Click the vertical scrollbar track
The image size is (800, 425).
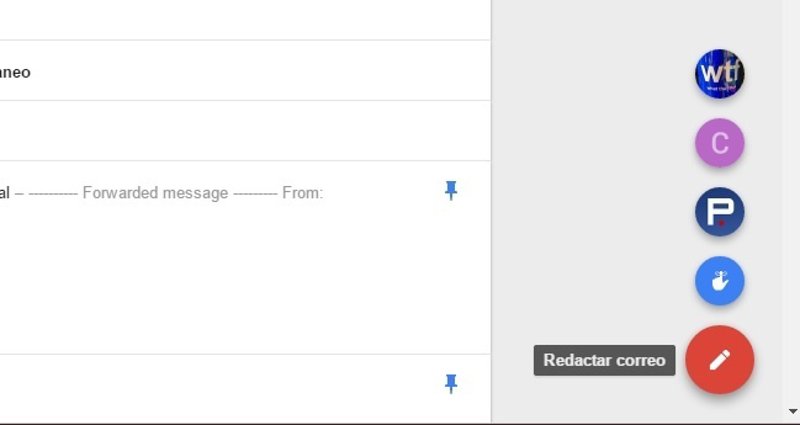click(x=792, y=200)
